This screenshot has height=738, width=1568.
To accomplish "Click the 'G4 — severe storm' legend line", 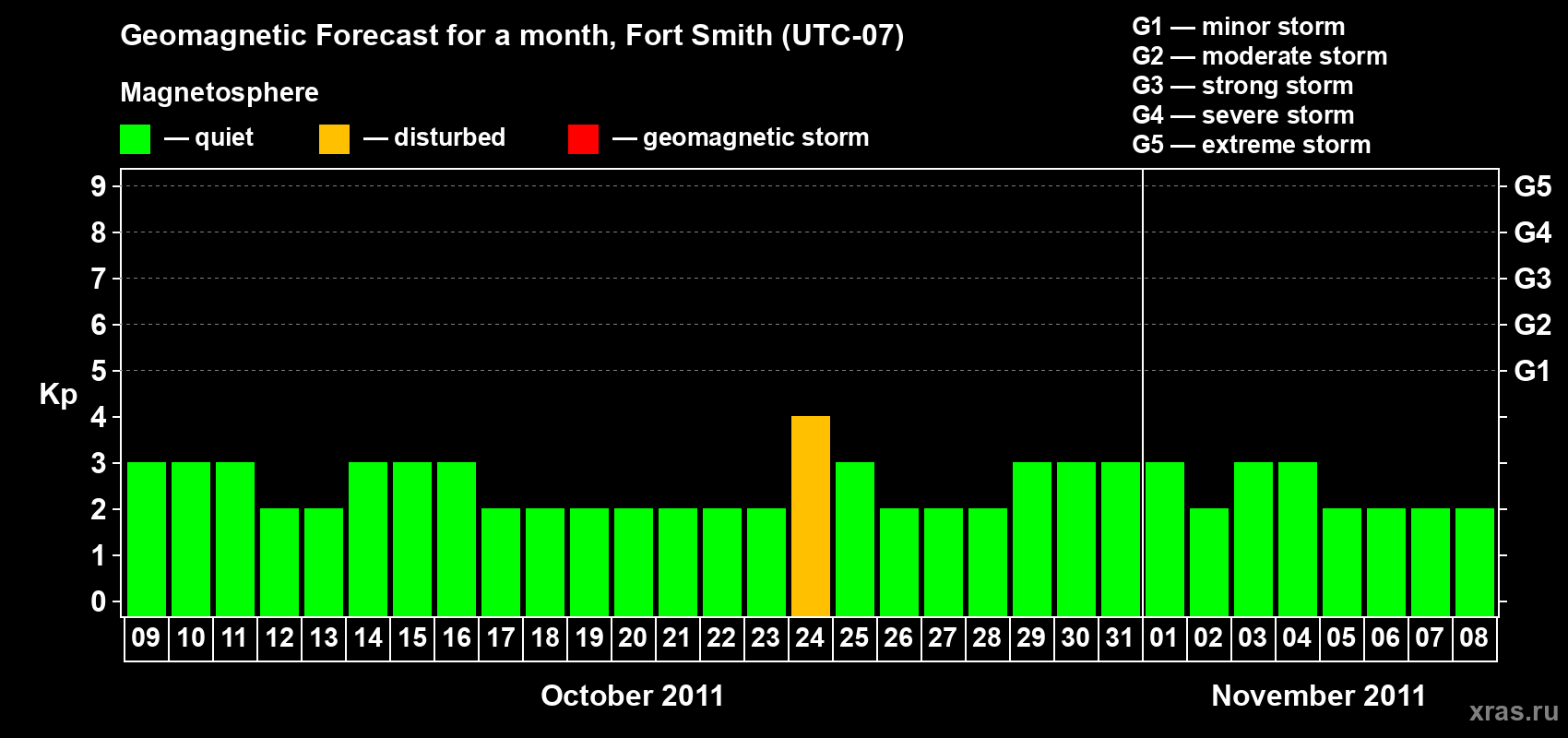I will (1243, 115).
